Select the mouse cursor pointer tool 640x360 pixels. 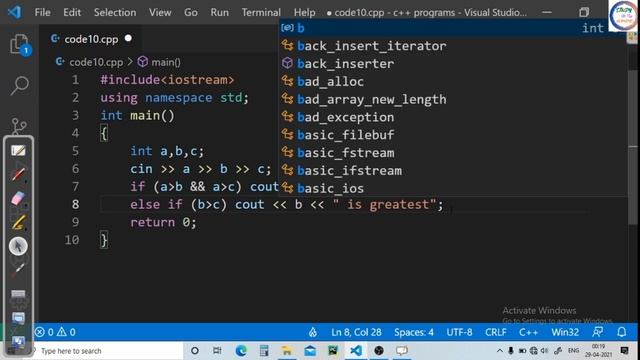click(x=18, y=246)
